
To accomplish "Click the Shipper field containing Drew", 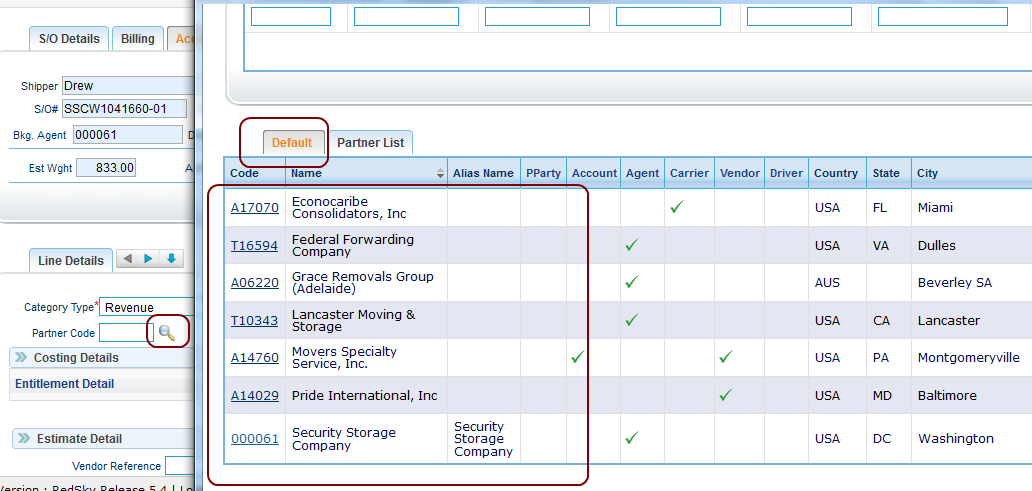I will (x=128, y=86).
